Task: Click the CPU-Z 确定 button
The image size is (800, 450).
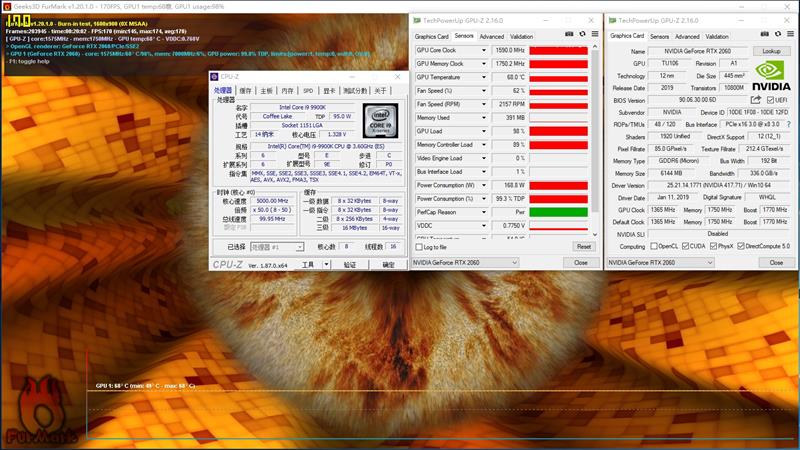Action: [388, 264]
